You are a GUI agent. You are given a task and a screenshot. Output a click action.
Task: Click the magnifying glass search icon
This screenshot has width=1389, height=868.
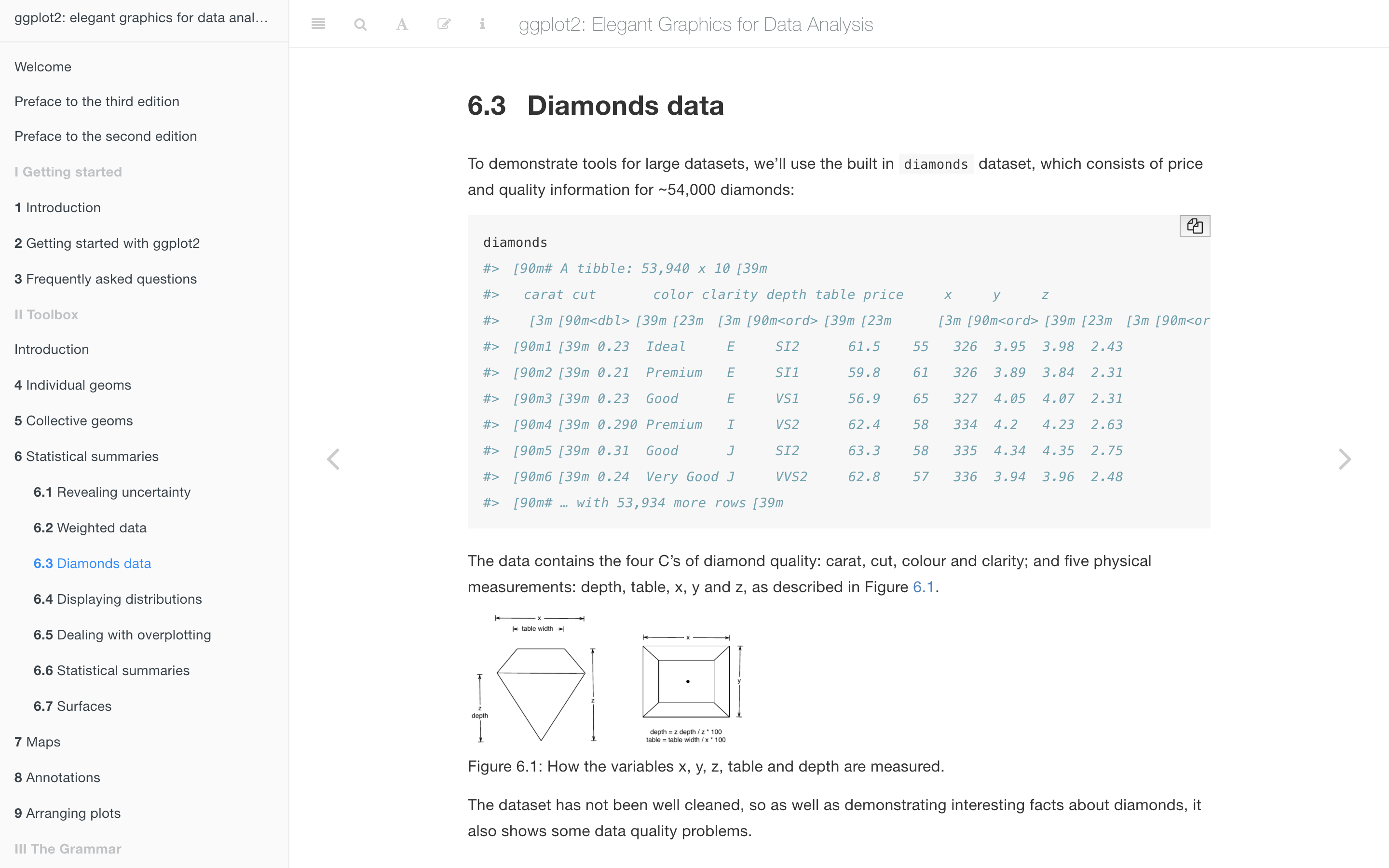360,24
